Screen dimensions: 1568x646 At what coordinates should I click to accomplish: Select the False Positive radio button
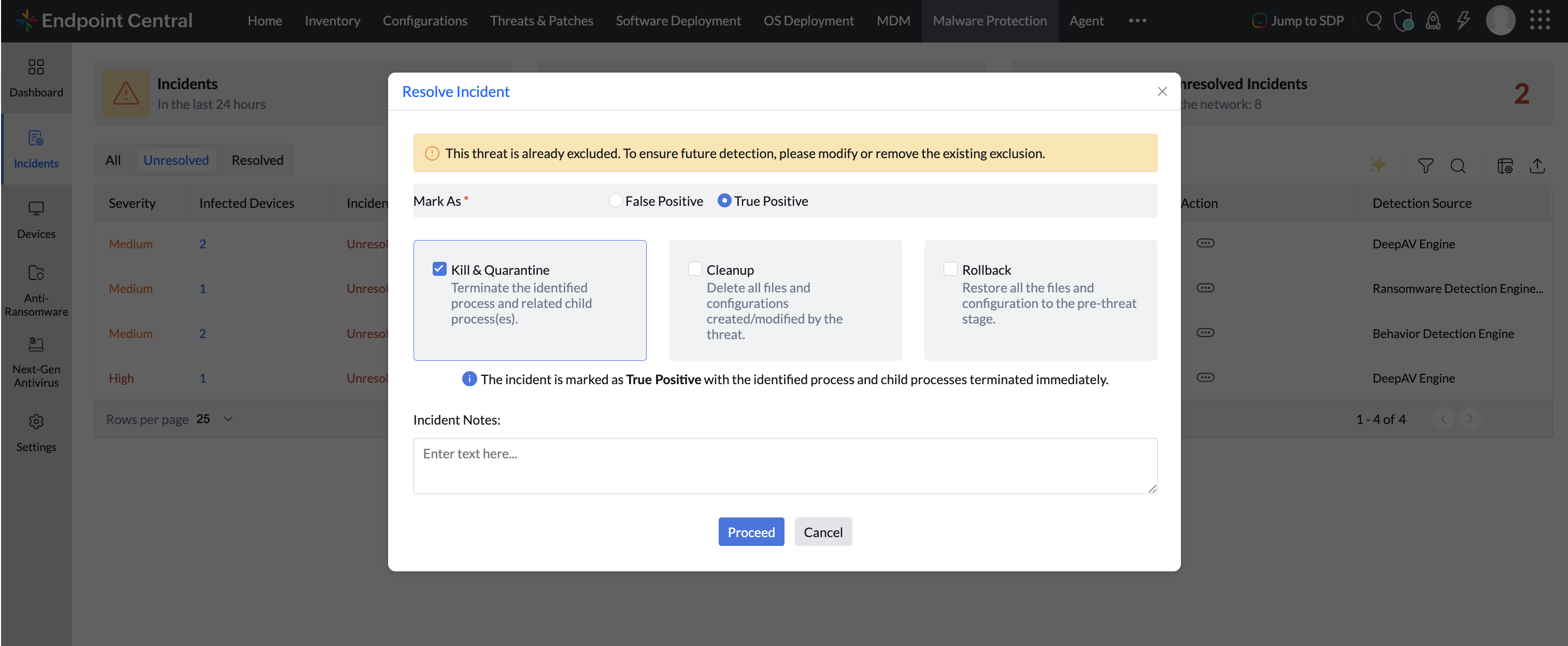pyautogui.click(x=616, y=201)
